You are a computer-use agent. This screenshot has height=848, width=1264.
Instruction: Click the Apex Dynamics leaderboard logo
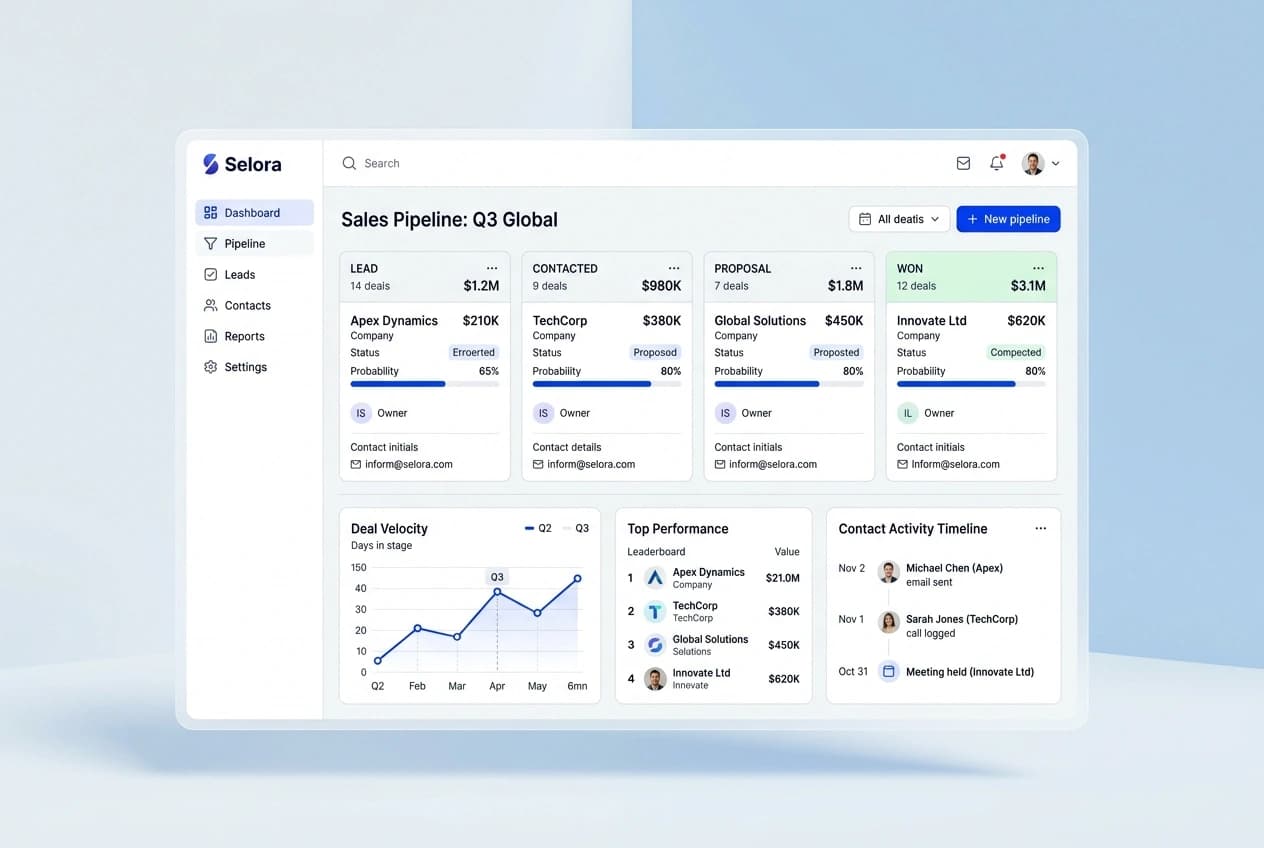[655, 577]
